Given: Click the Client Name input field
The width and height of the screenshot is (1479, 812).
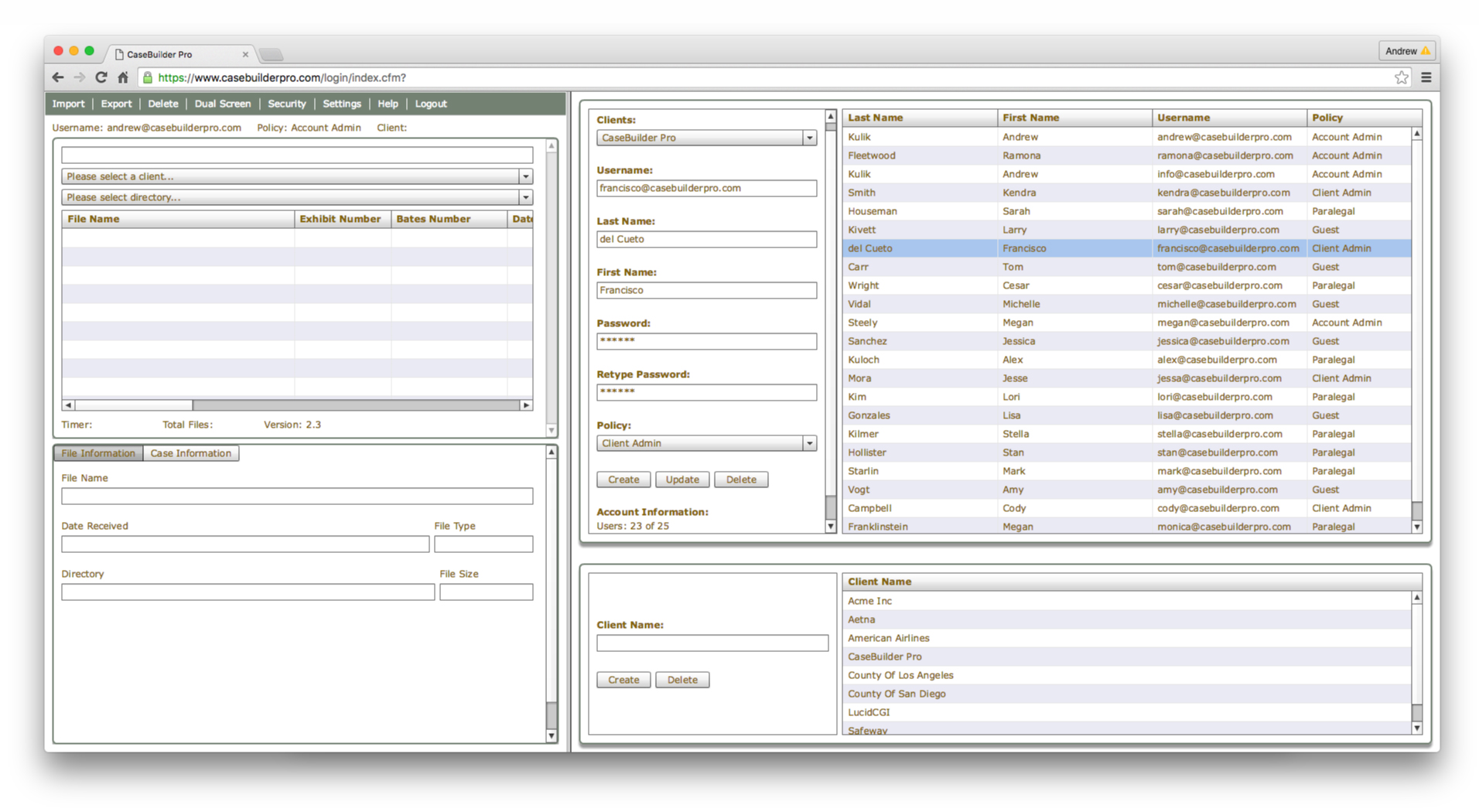Looking at the screenshot, I should click(x=712, y=643).
